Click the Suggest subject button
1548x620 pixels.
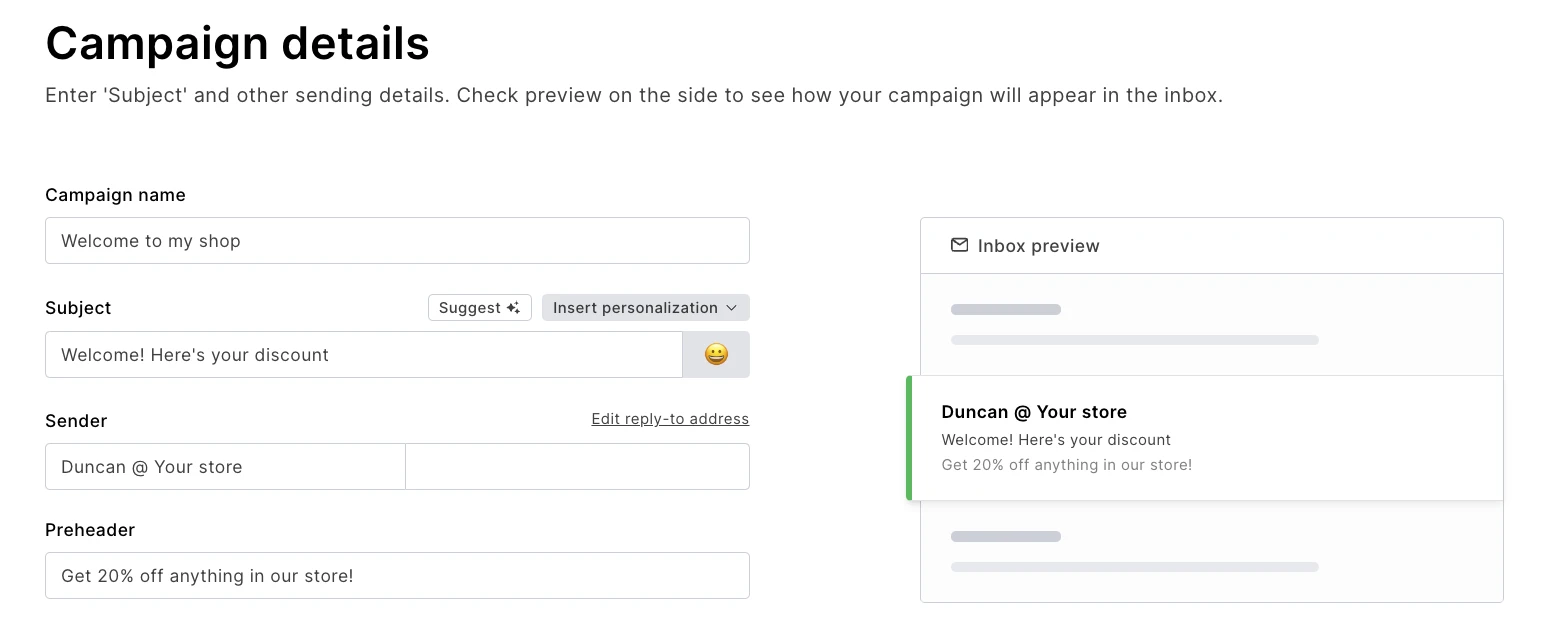click(480, 308)
